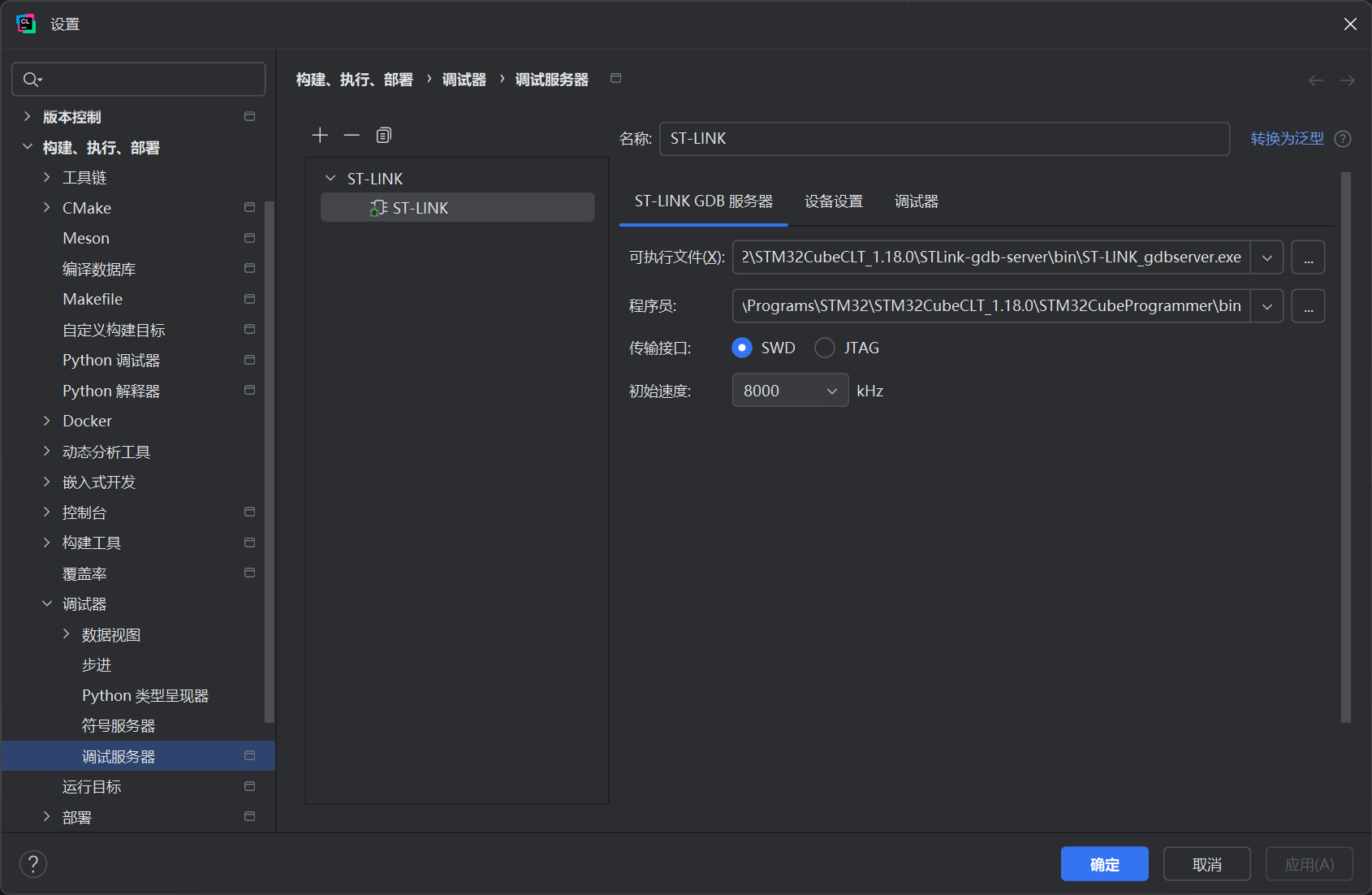Click project-level icon on 版本控制 row
The image size is (1372, 895).
pyautogui.click(x=250, y=116)
